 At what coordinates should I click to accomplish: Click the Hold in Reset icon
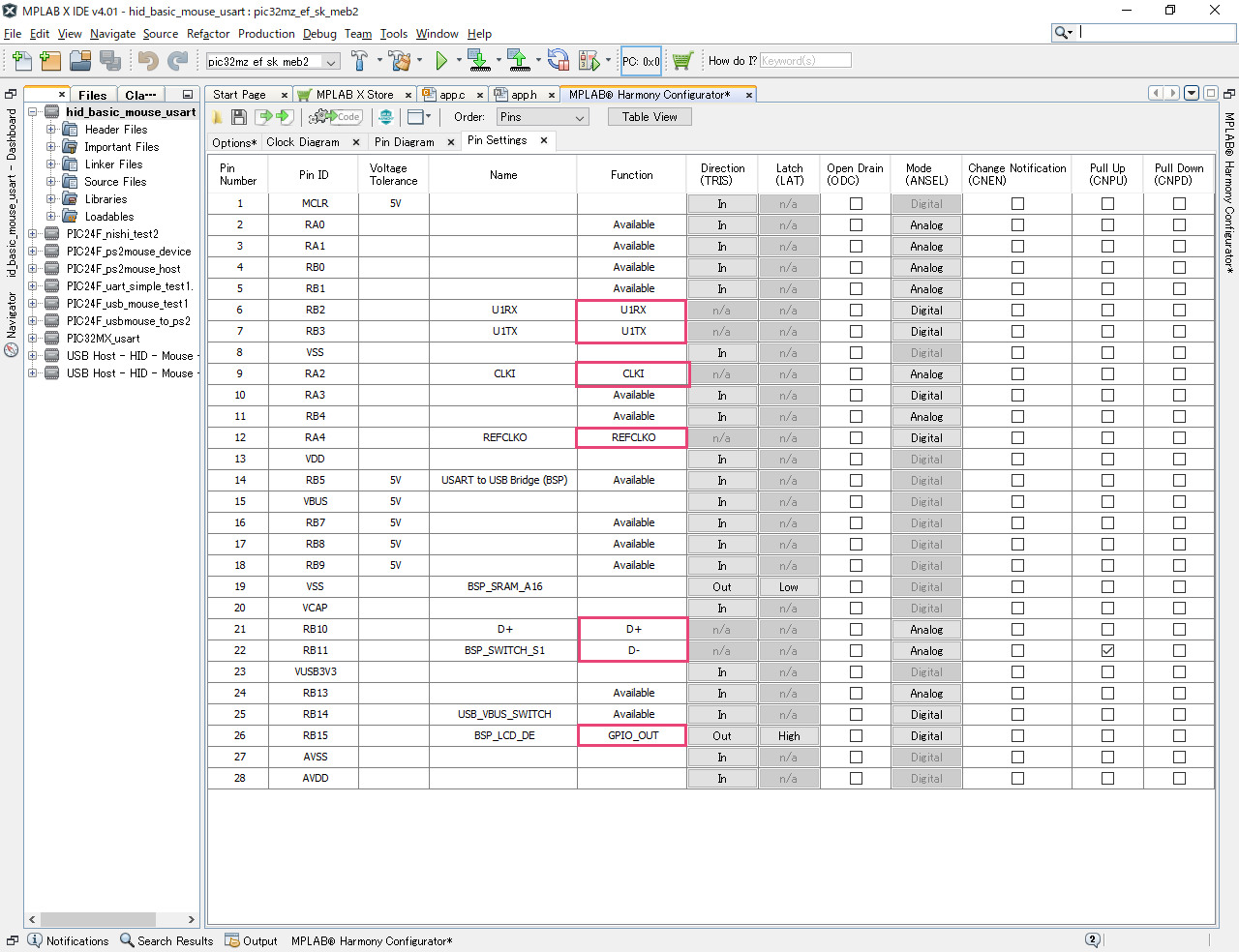(558, 61)
